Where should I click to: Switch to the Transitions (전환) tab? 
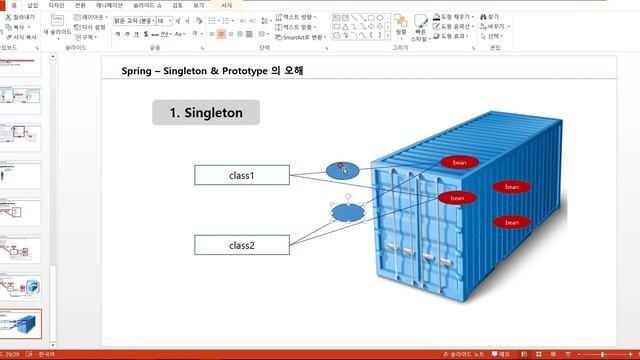coord(80,5)
